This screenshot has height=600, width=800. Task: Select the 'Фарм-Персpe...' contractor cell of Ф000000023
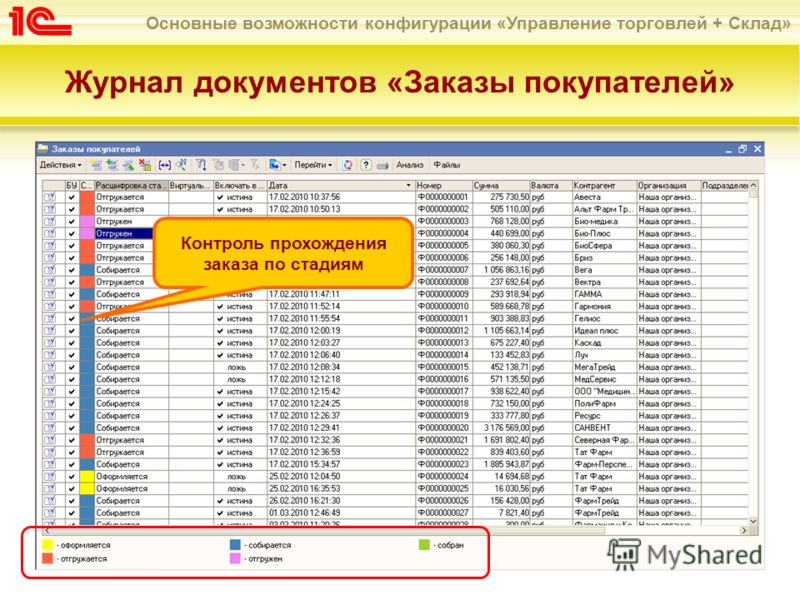point(604,464)
